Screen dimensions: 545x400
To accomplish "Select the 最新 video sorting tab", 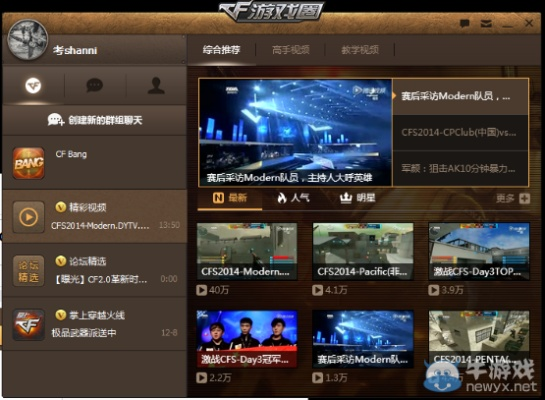I will pyautogui.click(x=230, y=198).
